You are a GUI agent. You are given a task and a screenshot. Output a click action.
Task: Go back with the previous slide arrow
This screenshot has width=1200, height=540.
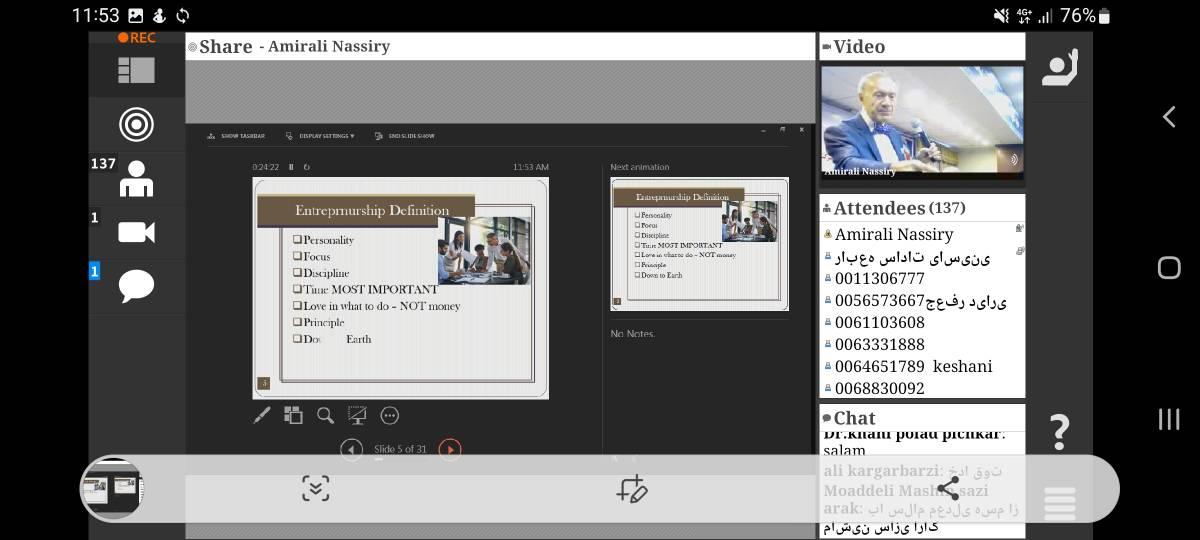(x=351, y=449)
